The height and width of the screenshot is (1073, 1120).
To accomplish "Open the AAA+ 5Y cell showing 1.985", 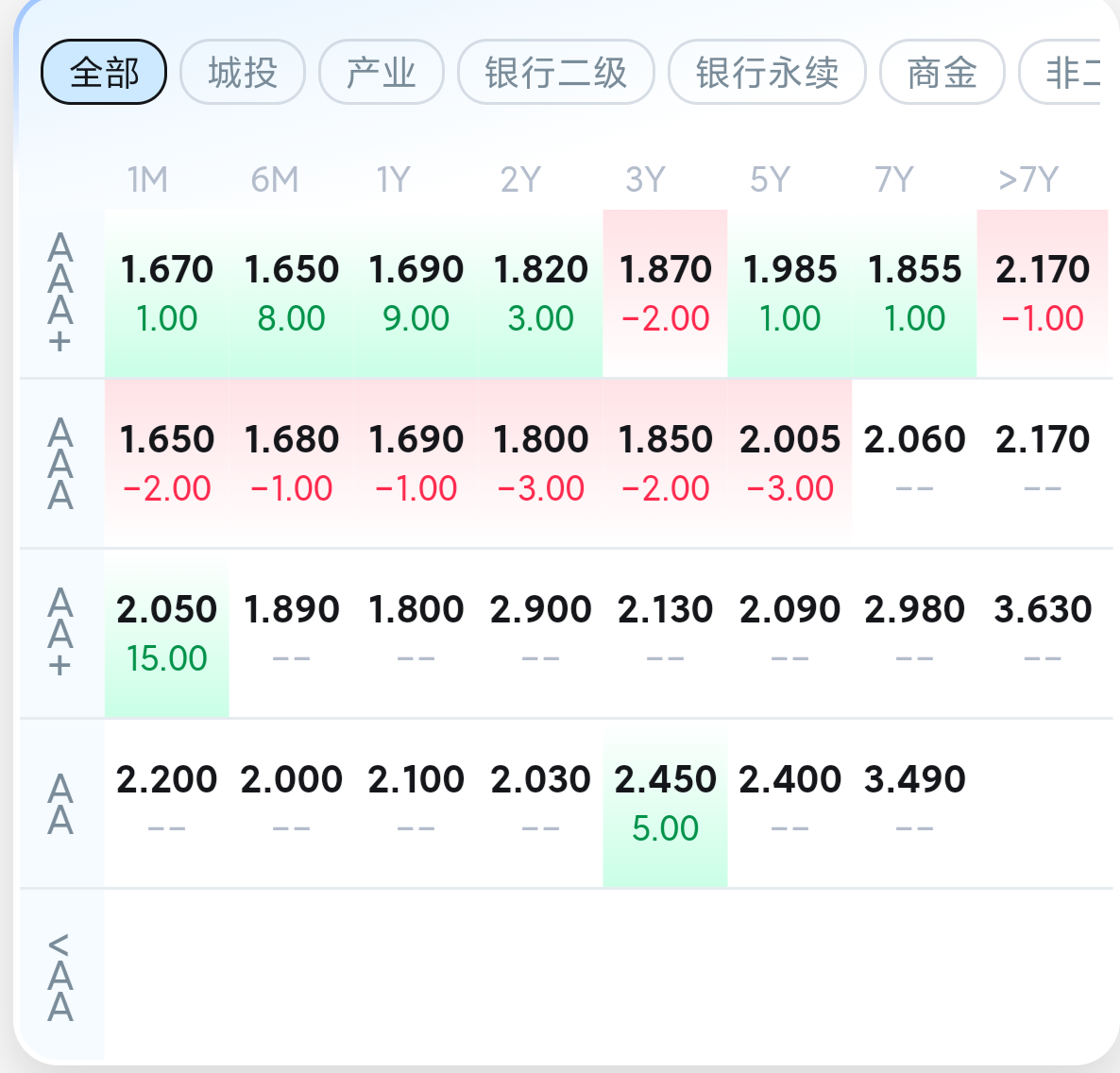I will coord(790,293).
